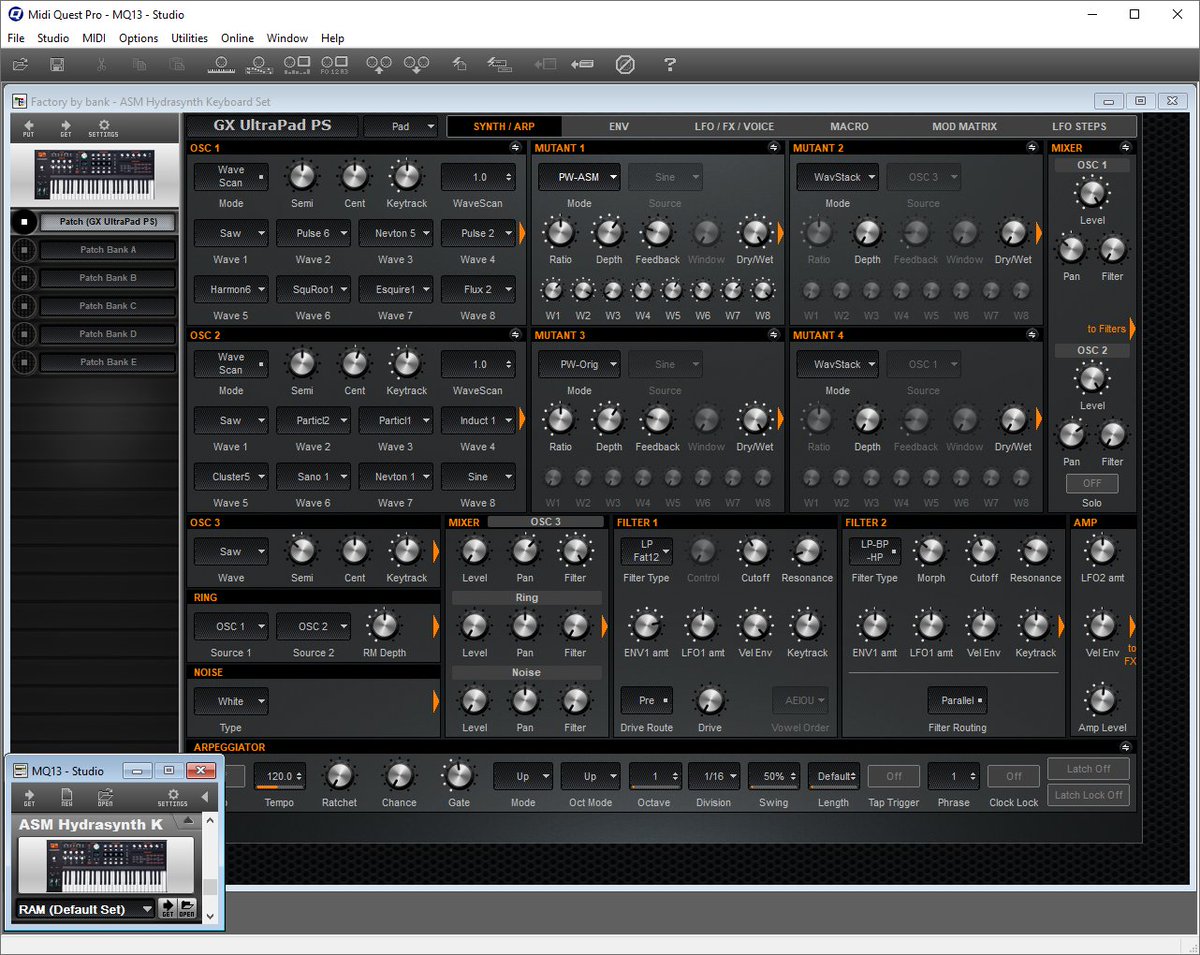Open Noise type White dropdown

pos(231,701)
